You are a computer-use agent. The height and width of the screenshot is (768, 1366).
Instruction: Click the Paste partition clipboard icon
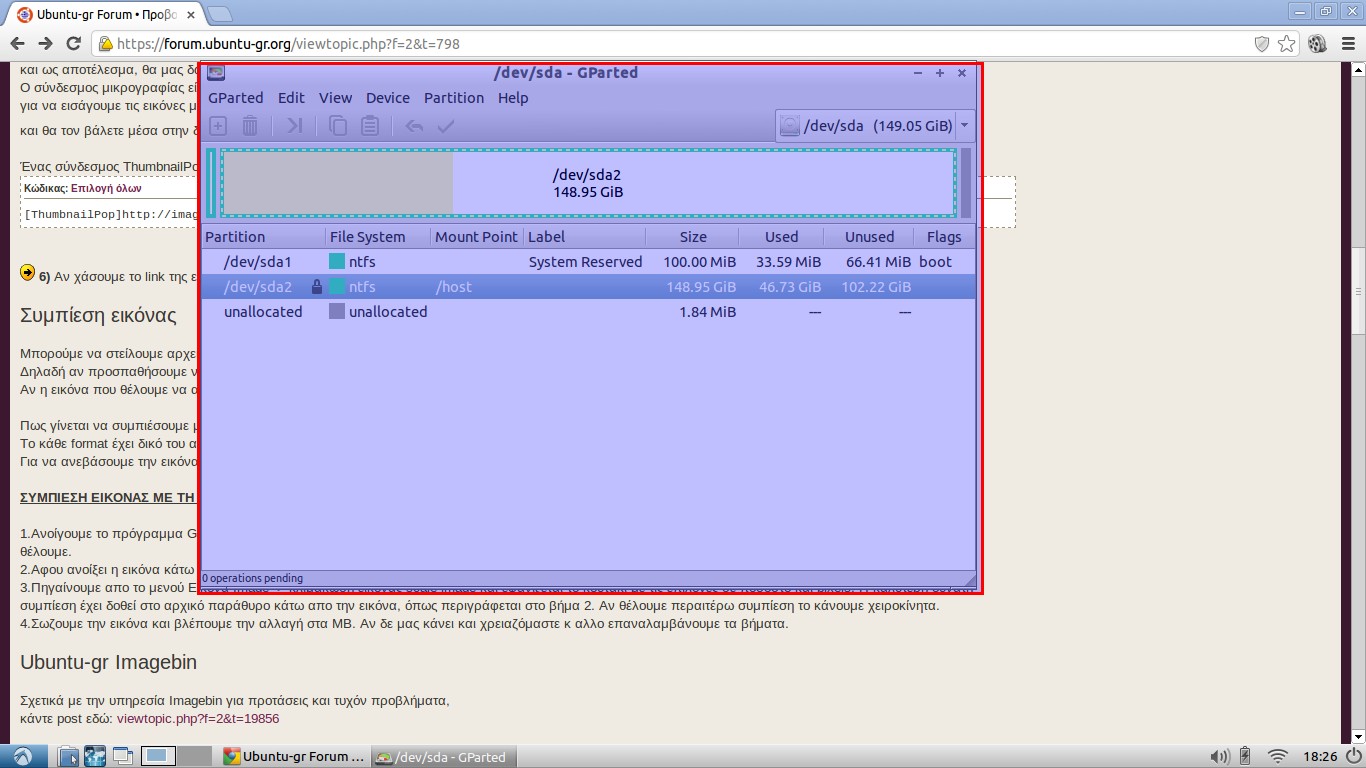(x=370, y=126)
